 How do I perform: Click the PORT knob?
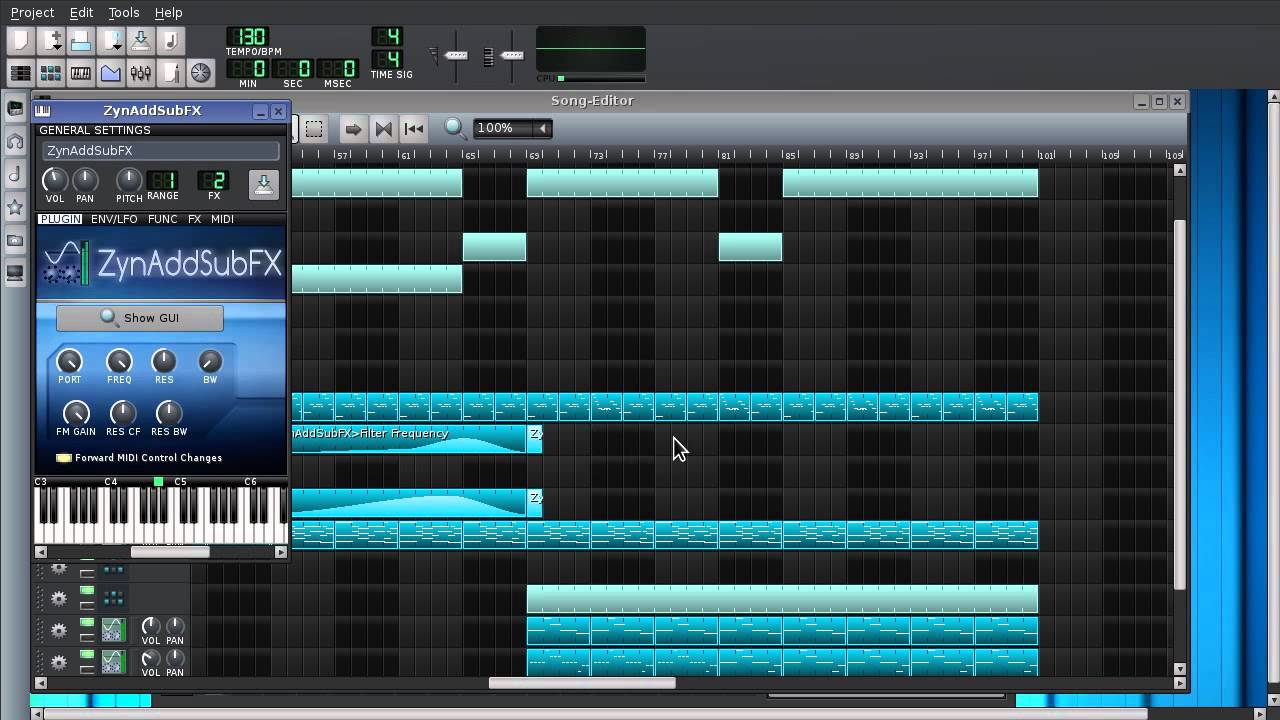(x=69, y=361)
